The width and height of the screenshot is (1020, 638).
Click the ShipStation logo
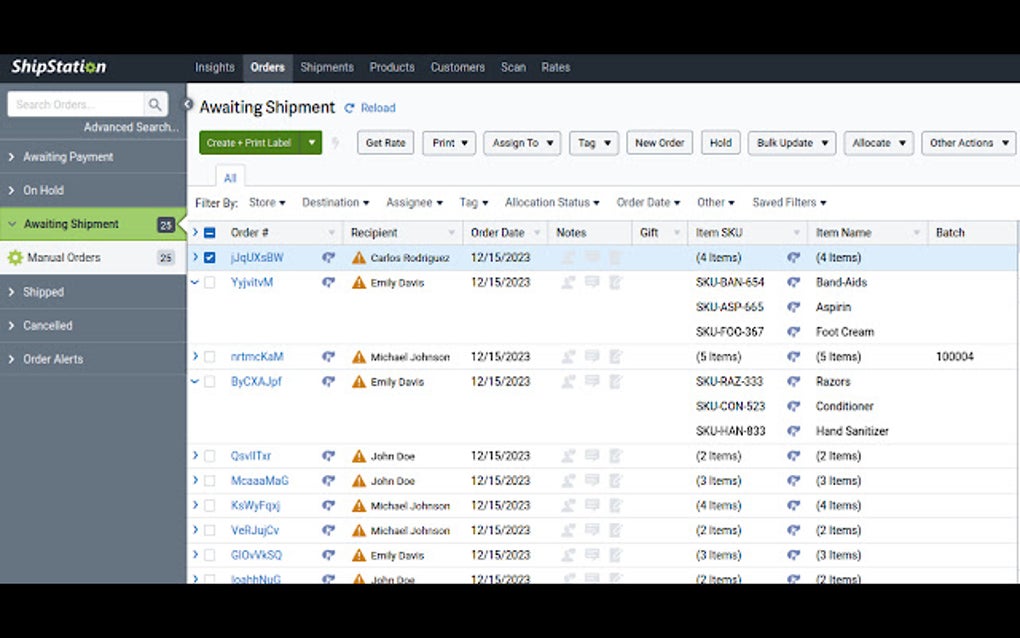58,66
